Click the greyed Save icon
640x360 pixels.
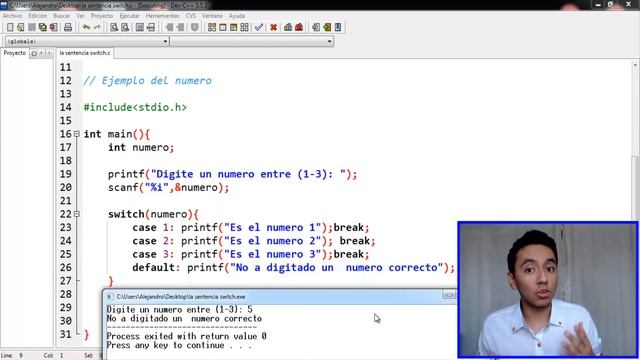pos(31,27)
